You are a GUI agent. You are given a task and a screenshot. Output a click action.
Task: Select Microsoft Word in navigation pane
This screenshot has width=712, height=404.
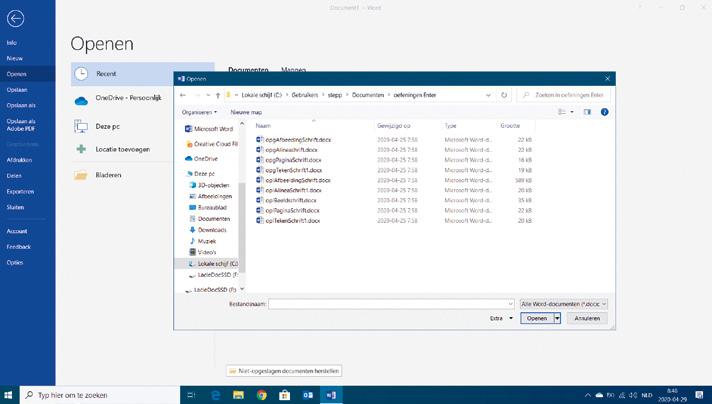tap(209, 129)
